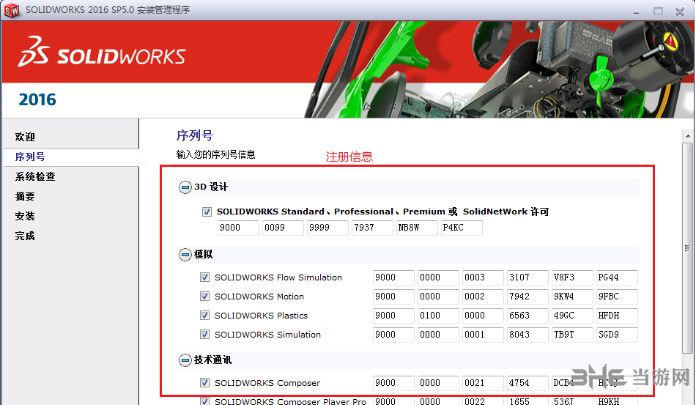Click Simulation serial field containing TB9T
Viewport: 695px width, 405px height.
(x=572, y=335)
